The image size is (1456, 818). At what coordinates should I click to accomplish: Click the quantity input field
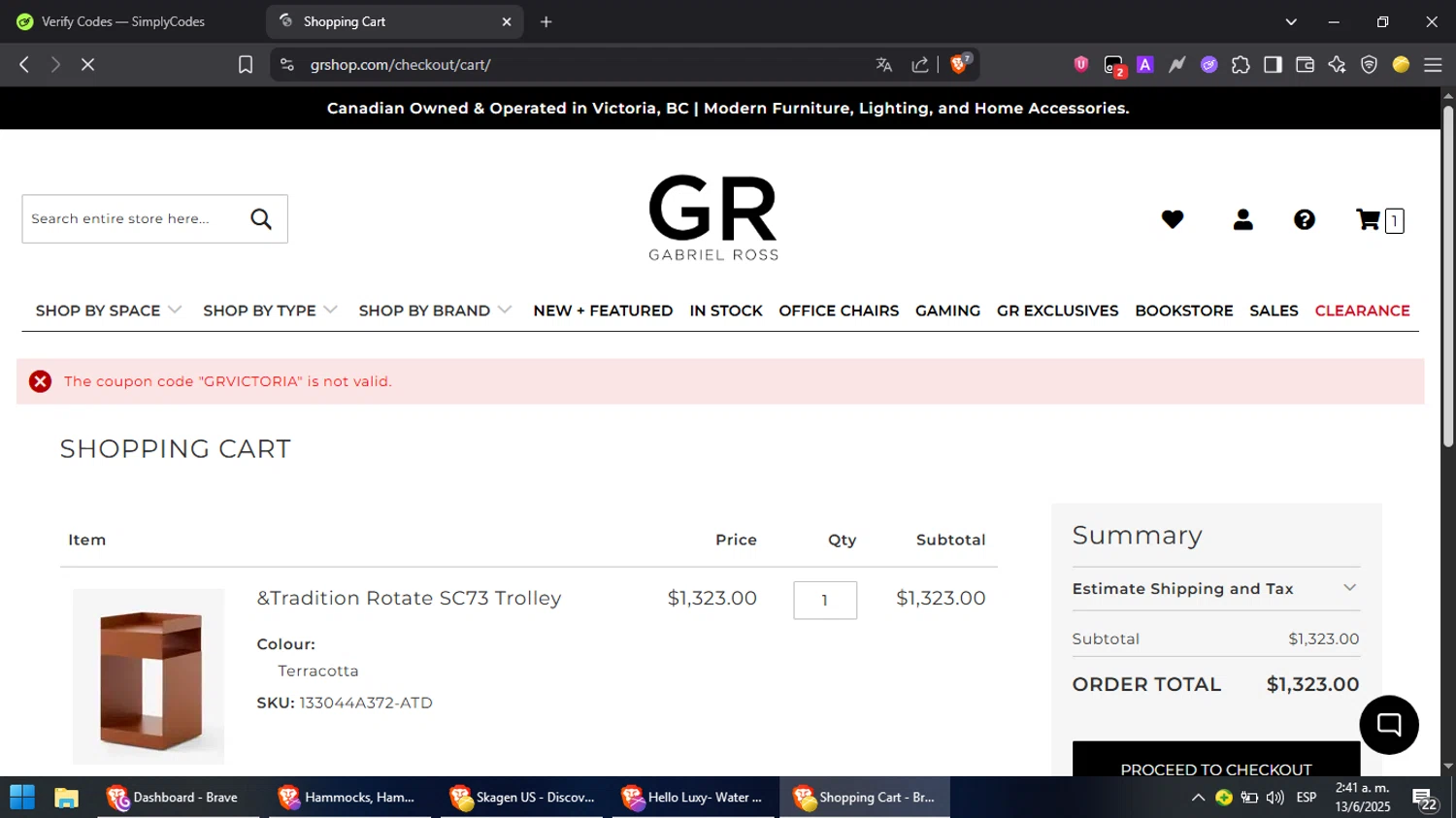pos(825,600)
